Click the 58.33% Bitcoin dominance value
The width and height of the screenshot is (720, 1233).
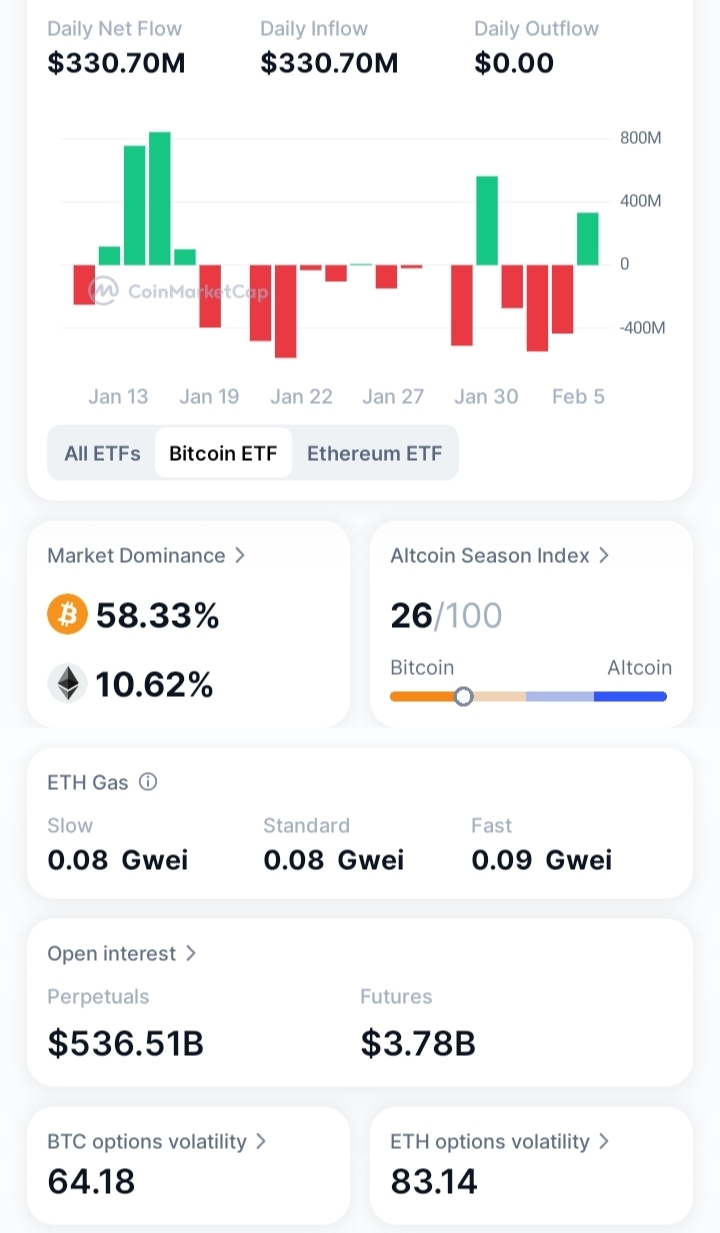pyautogui.click(x=157, y=616)
